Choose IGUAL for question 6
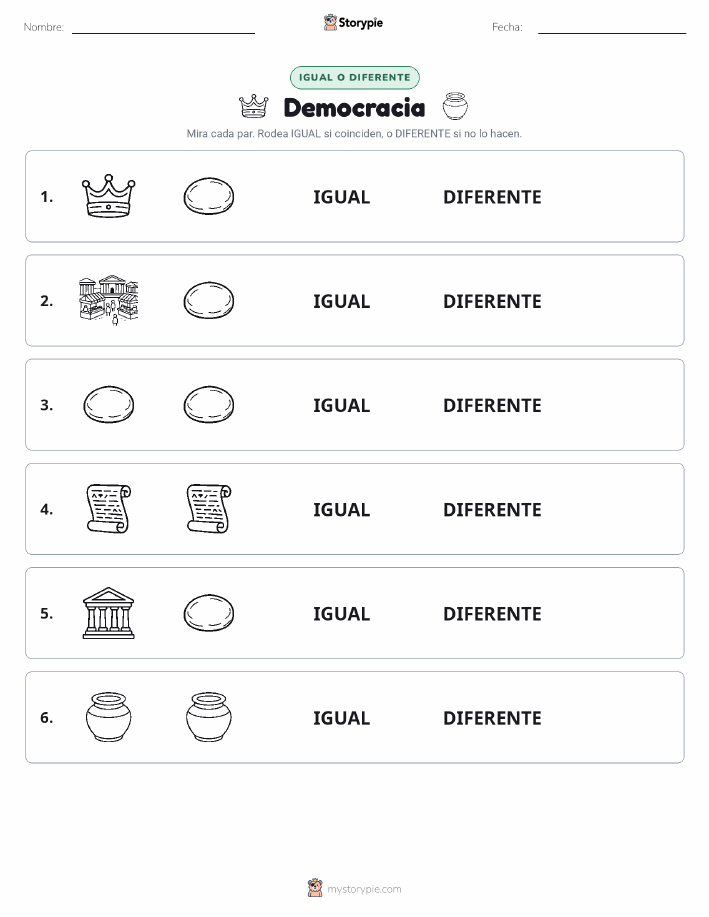709x917 pixels. click(342, 718)
